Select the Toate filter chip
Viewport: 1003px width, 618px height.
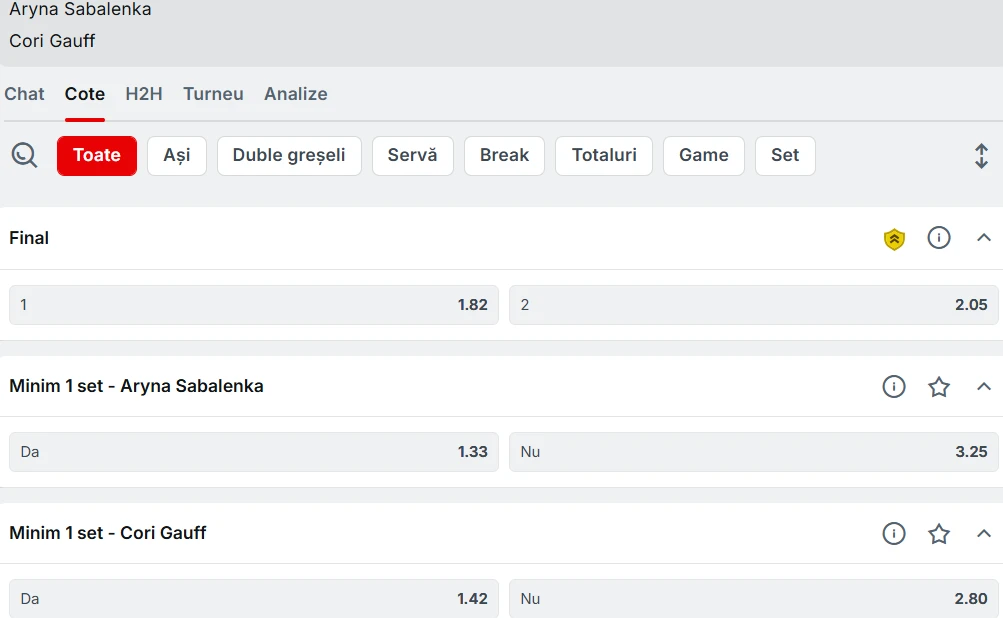point(97,155)
